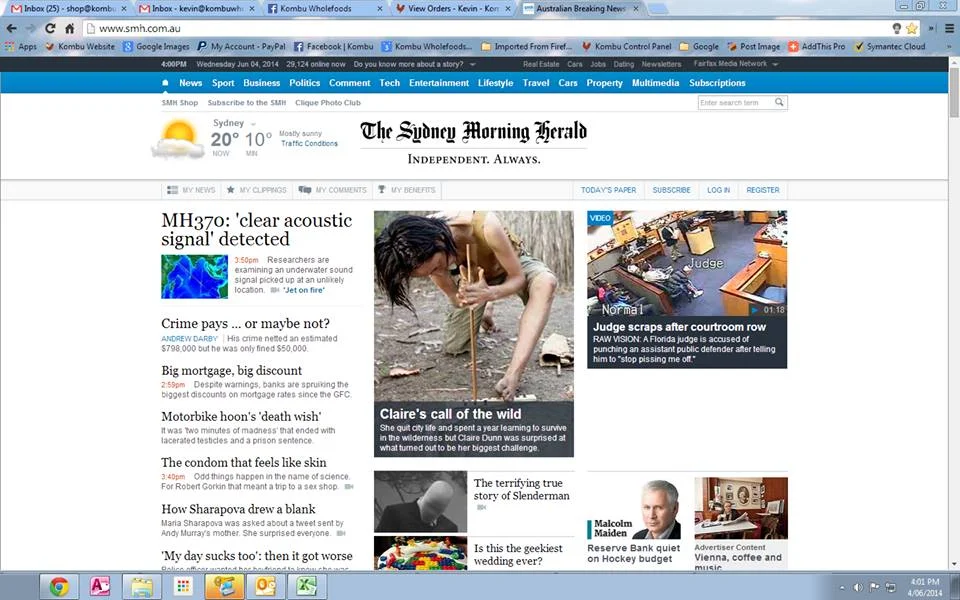The image size is (960, 600).
Task: Open Outlook from the taskbar
Action: [265, 587]
